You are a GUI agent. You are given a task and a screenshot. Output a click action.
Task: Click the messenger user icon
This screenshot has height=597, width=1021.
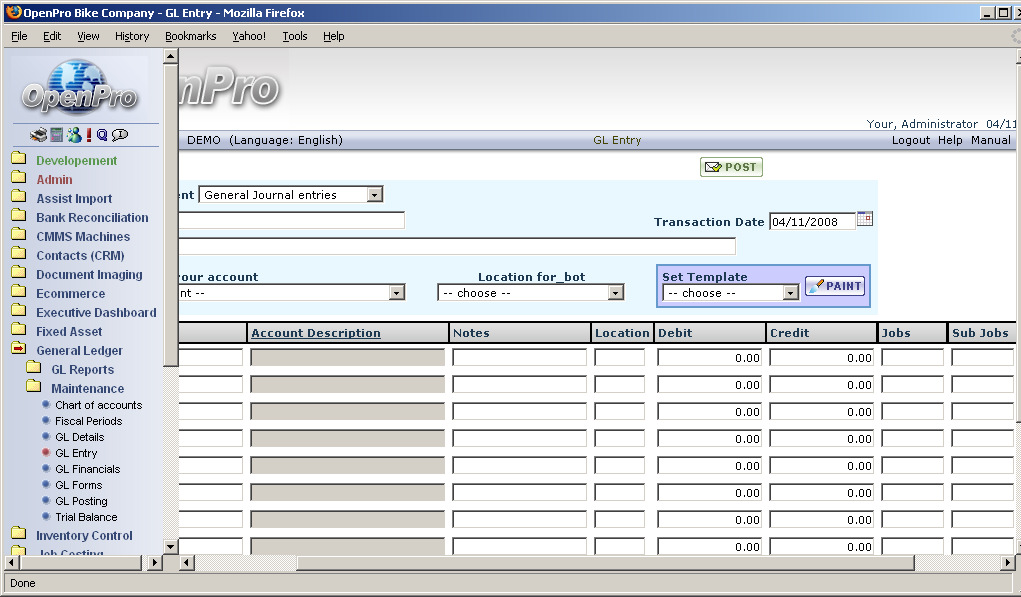pos(72,135)
